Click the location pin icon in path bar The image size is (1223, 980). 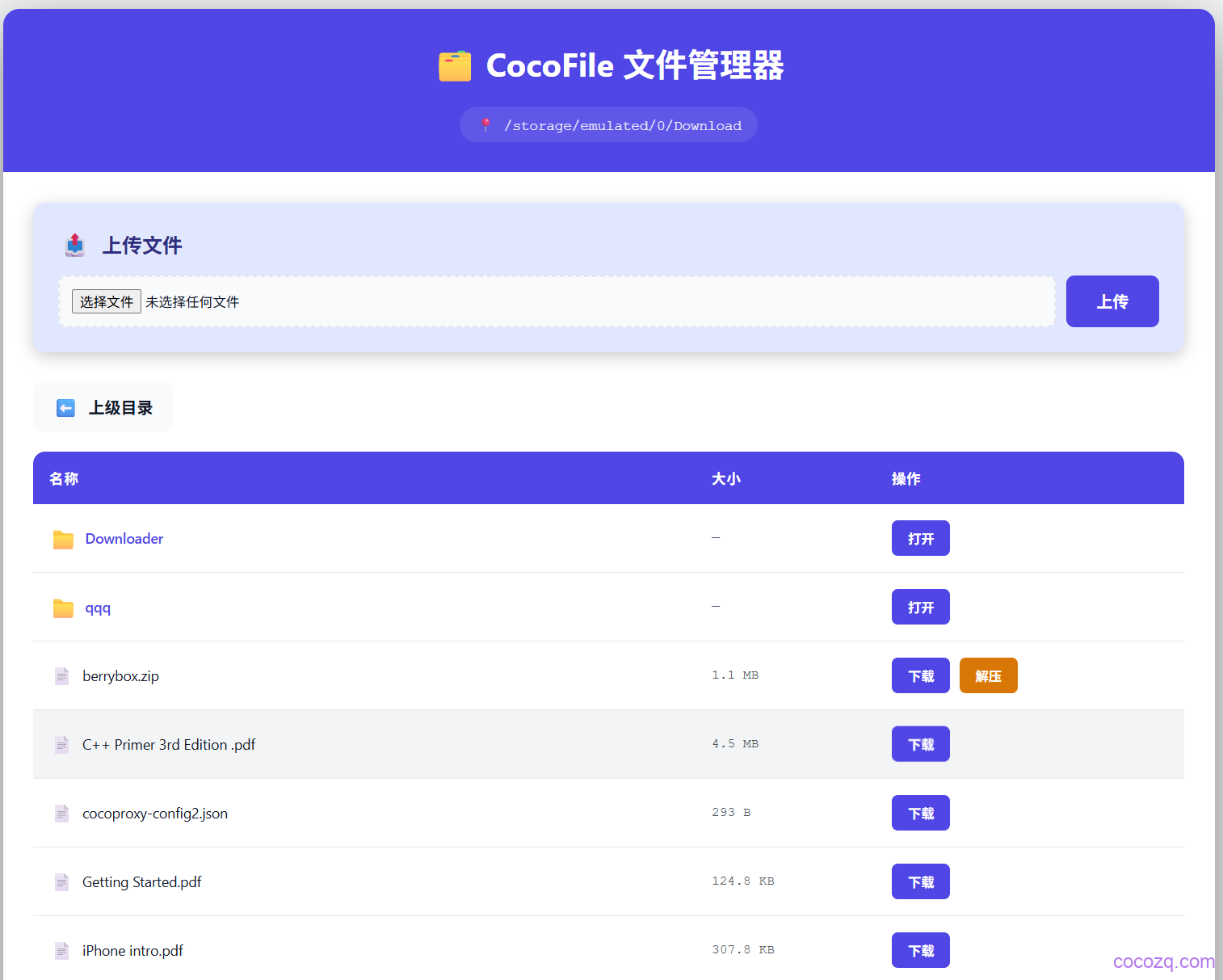pyautogui.click(x=485, y=125)
